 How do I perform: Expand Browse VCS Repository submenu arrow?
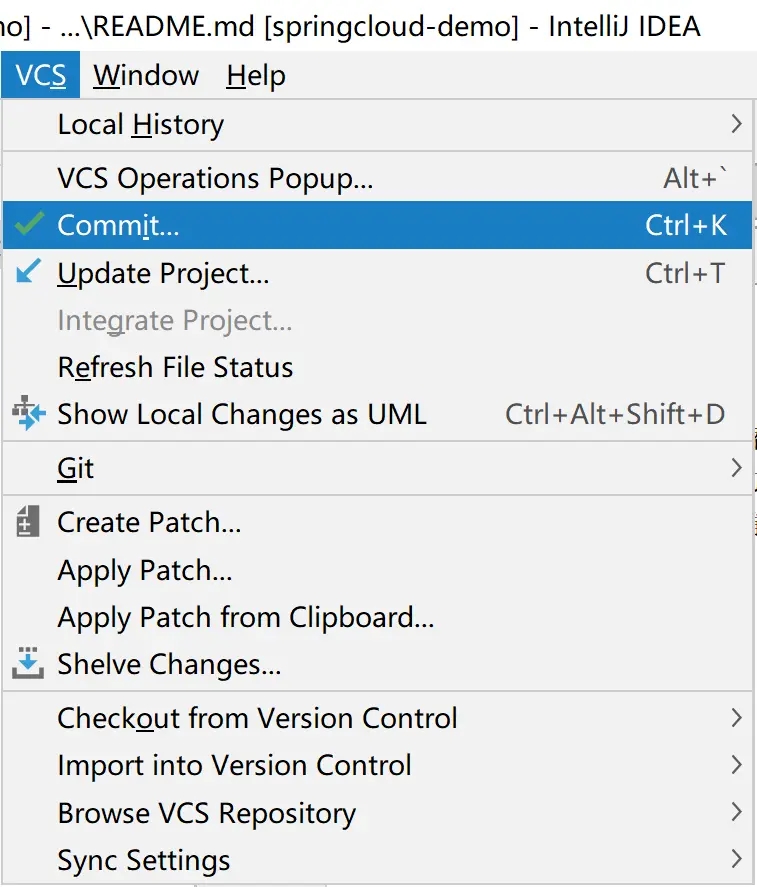pyautogui.click(x=736, y=813)
